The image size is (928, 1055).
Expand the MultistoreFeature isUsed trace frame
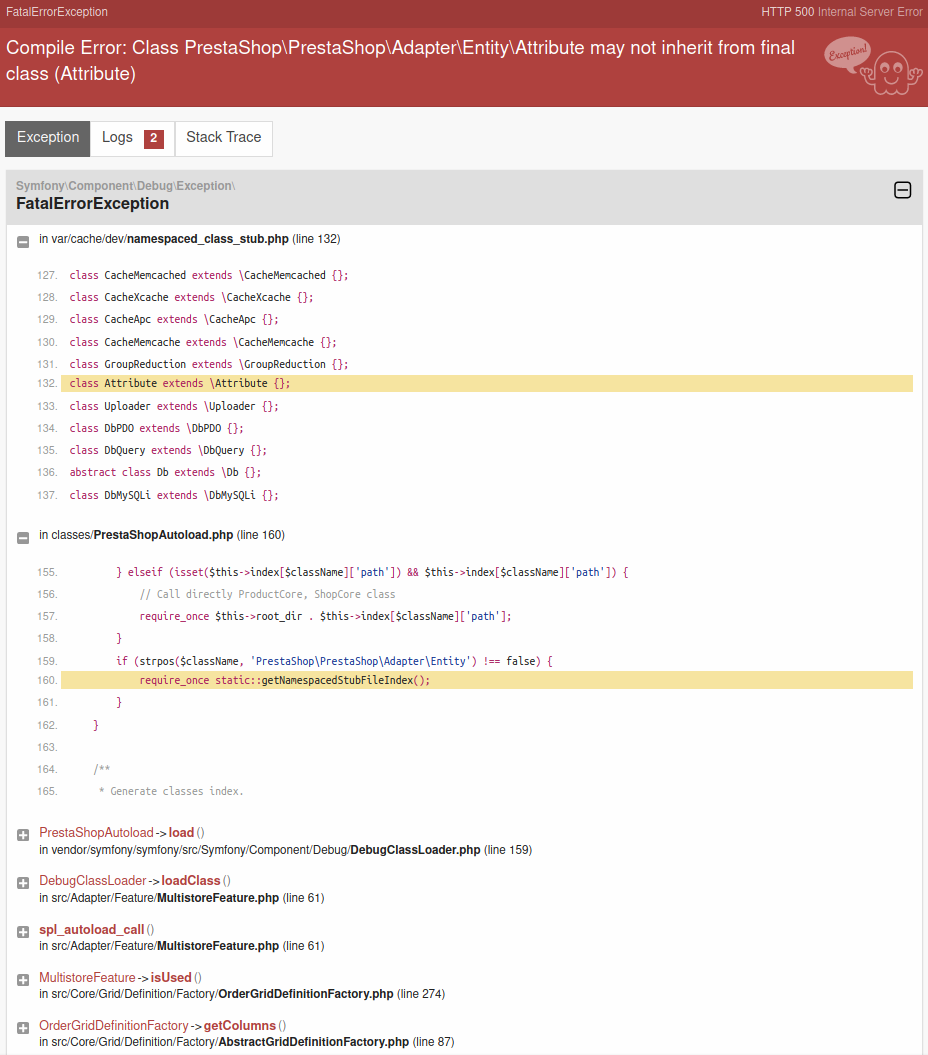tap(22, 979)
